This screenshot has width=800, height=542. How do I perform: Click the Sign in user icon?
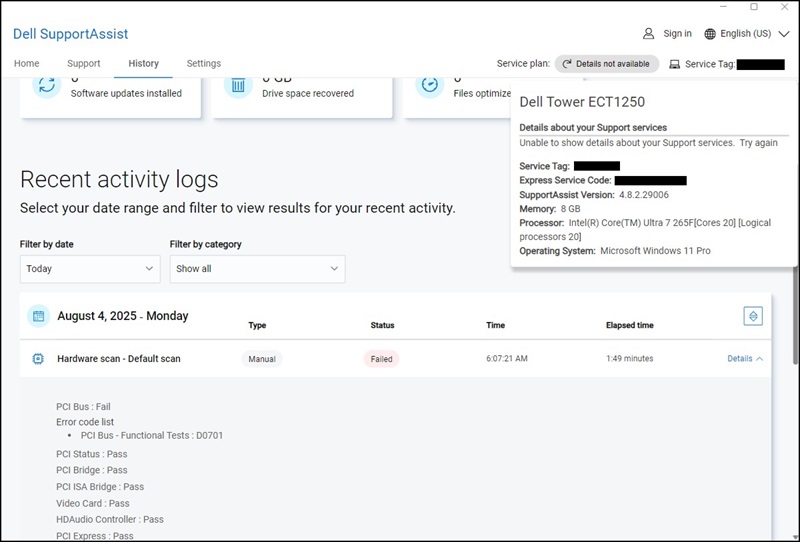[649, 33]
